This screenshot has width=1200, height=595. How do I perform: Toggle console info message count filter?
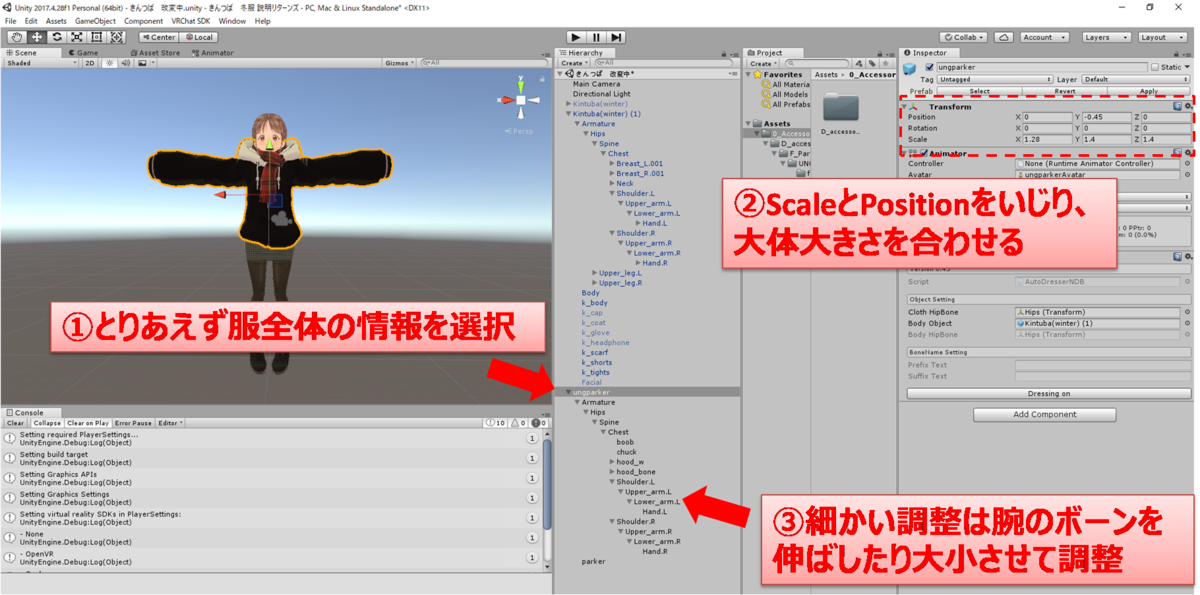click(x=496, y=423)
